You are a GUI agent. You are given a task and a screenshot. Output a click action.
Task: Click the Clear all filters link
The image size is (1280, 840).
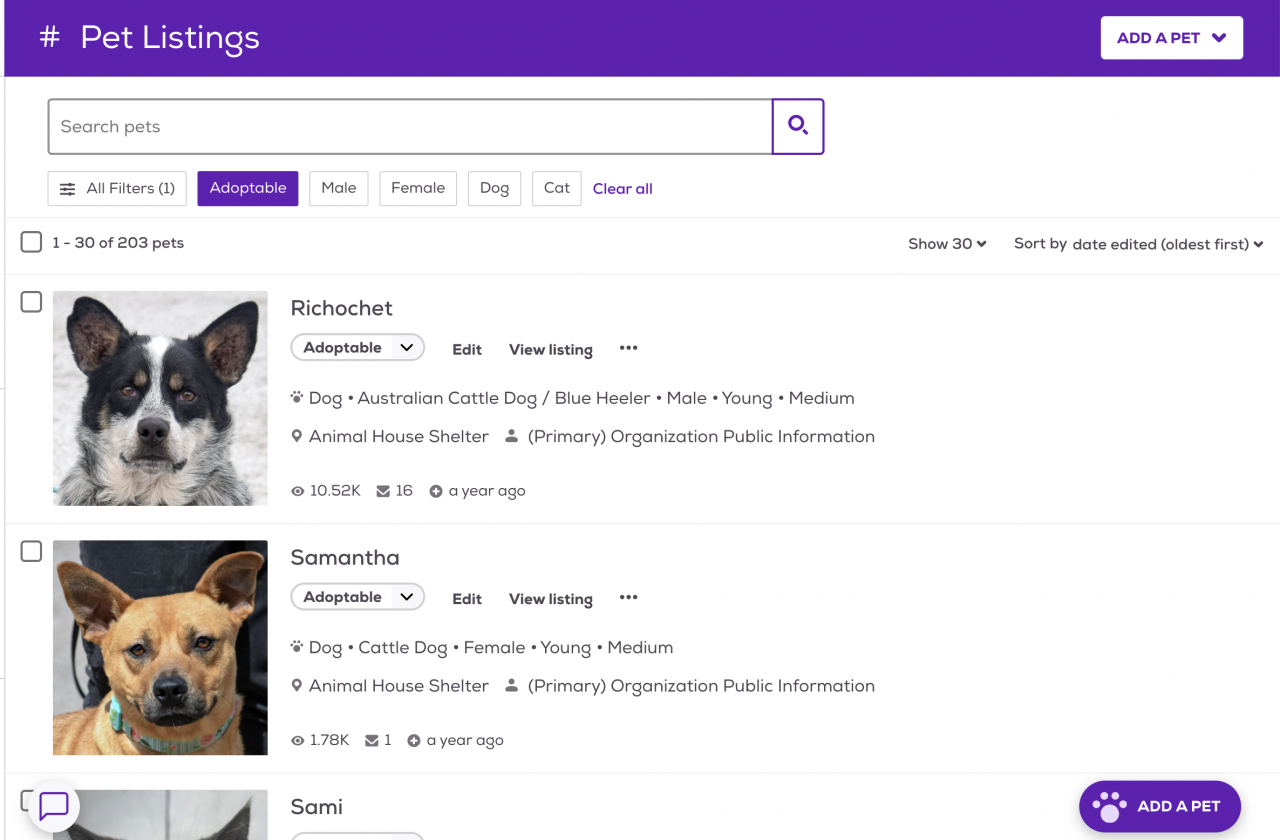pos(622,189)
